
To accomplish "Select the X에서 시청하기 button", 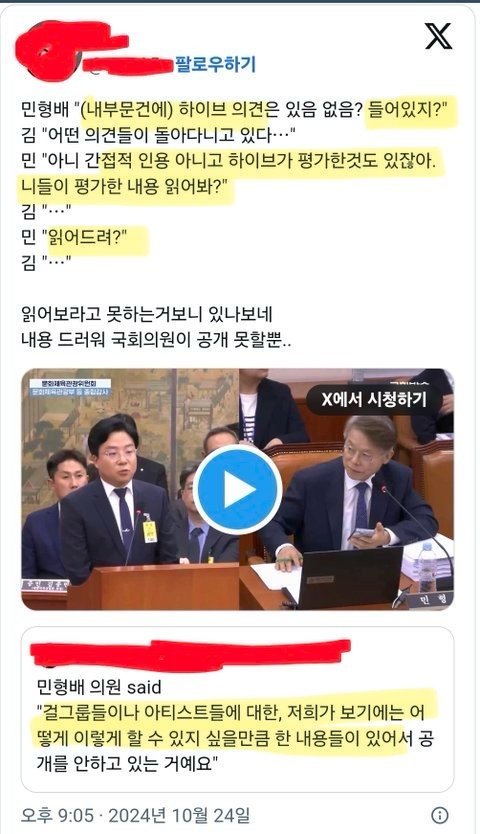I will pyautogui.click(x=374, y=399).
